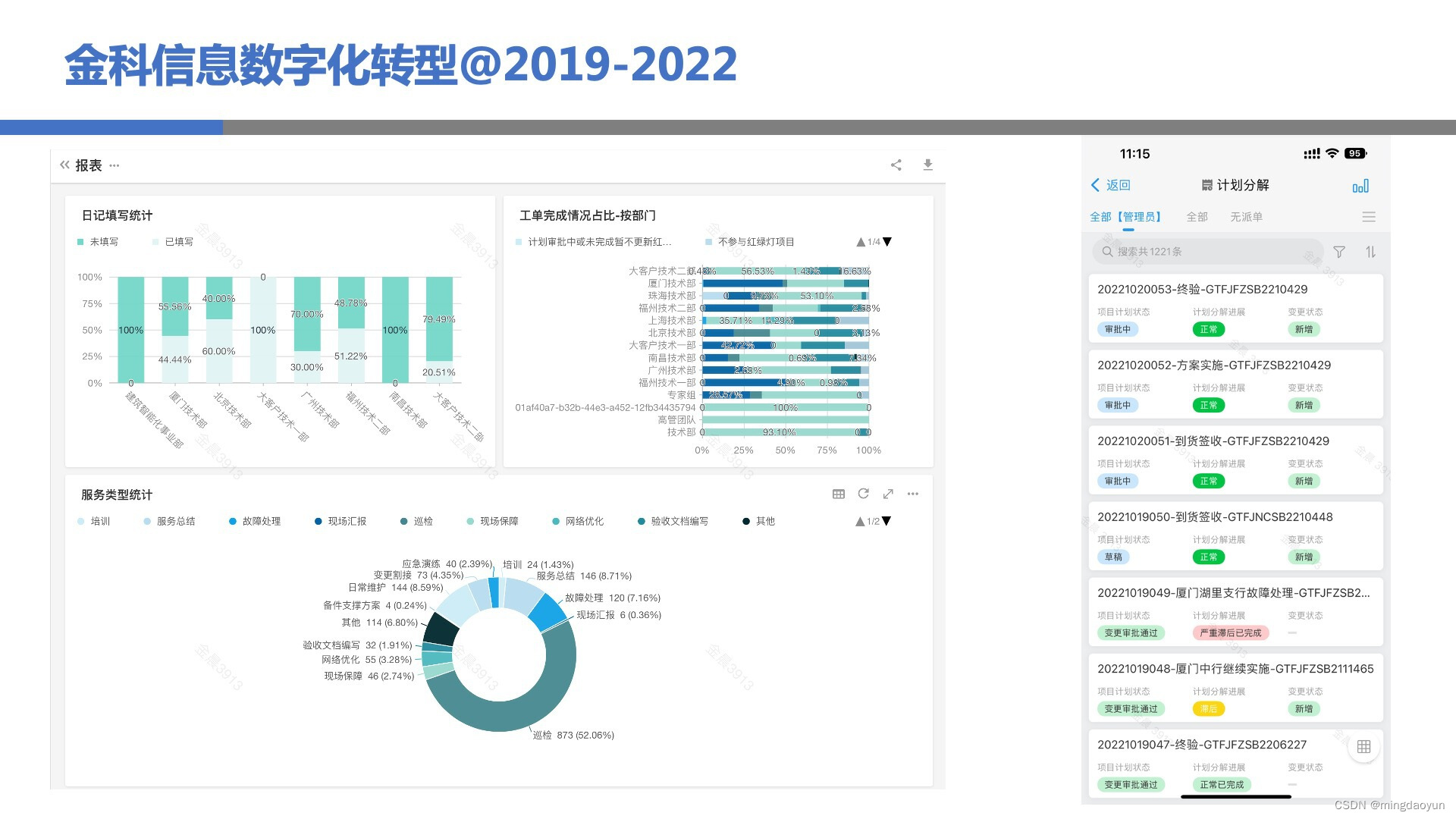Toggle 计划审批中或未完成暂不更新红 legend item
This screenshot has width=1456, height=819.
pos(593,242)
